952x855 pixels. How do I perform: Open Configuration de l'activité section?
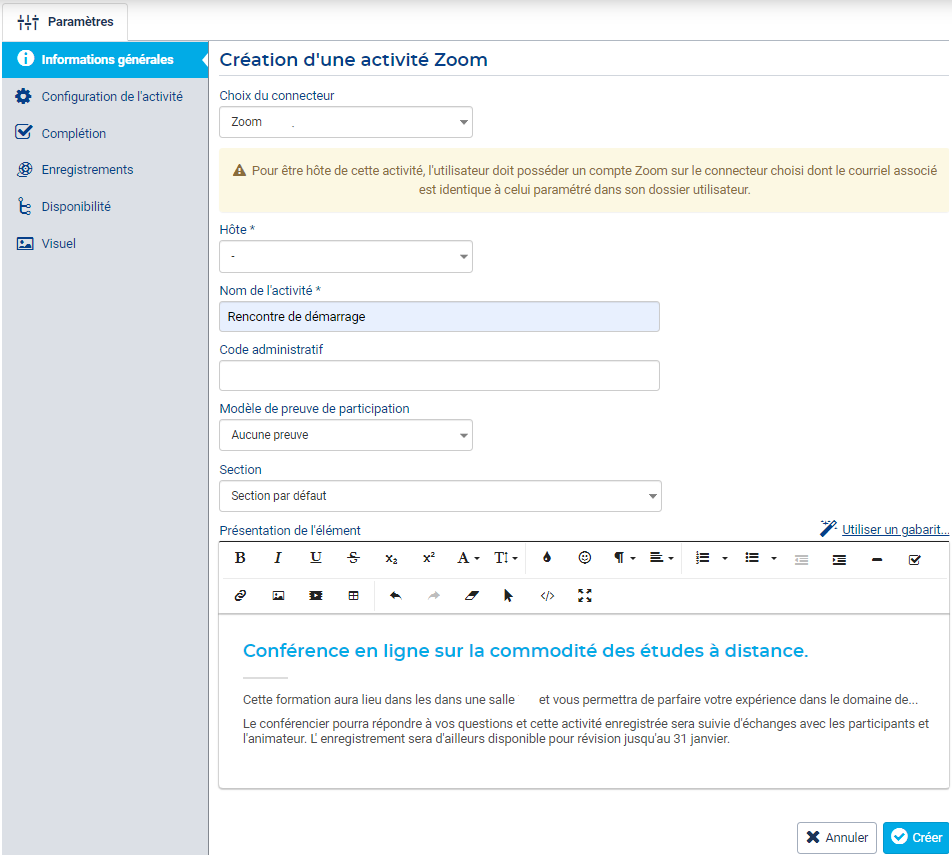coord(105,97)
